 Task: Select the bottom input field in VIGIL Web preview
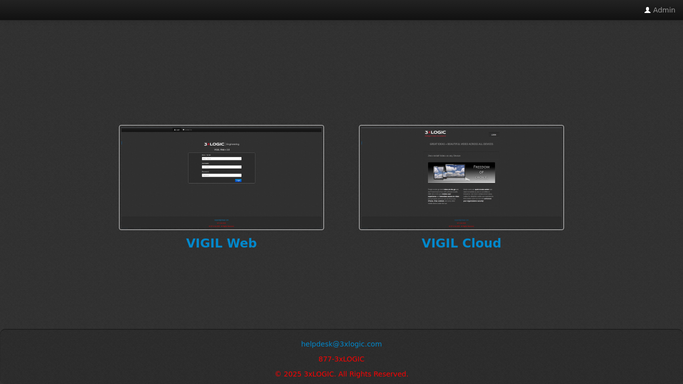click(x=221, y=175)
